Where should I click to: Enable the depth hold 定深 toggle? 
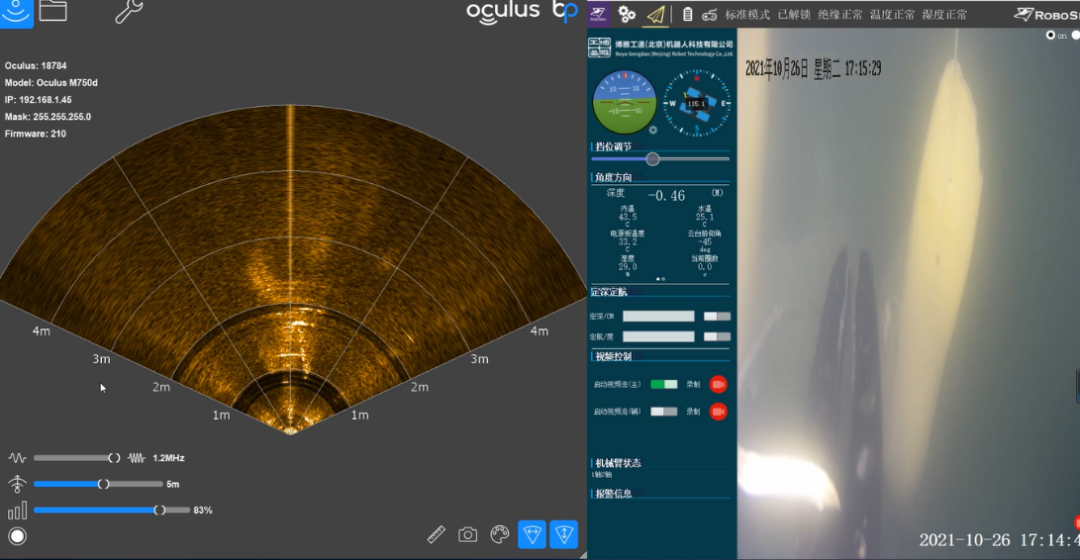click(717, 316)
